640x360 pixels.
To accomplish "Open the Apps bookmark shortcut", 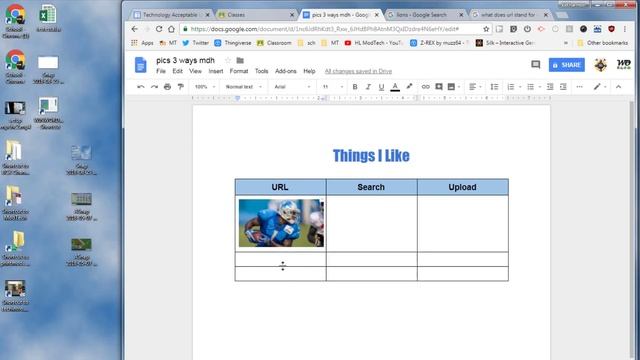I will pyautogui.click(x=142, y=43).
